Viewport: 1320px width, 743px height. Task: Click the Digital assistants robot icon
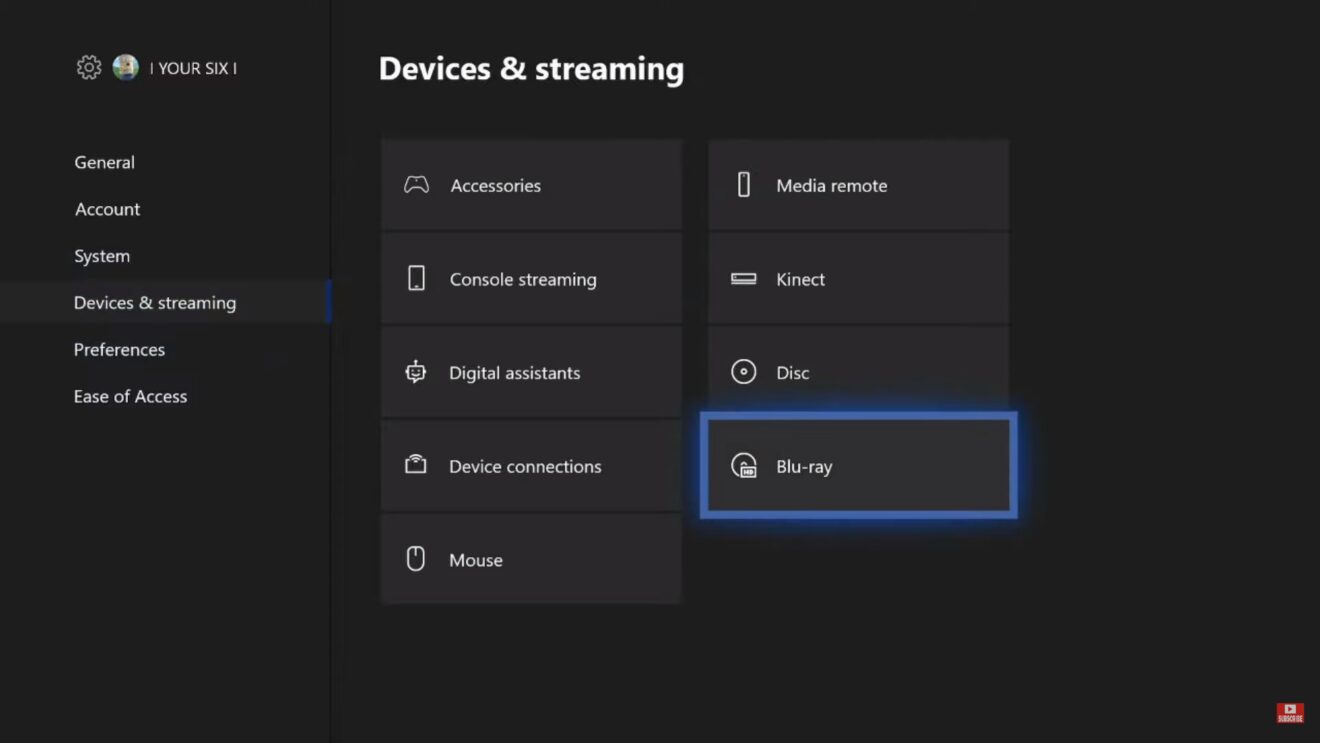coord(416,372)
